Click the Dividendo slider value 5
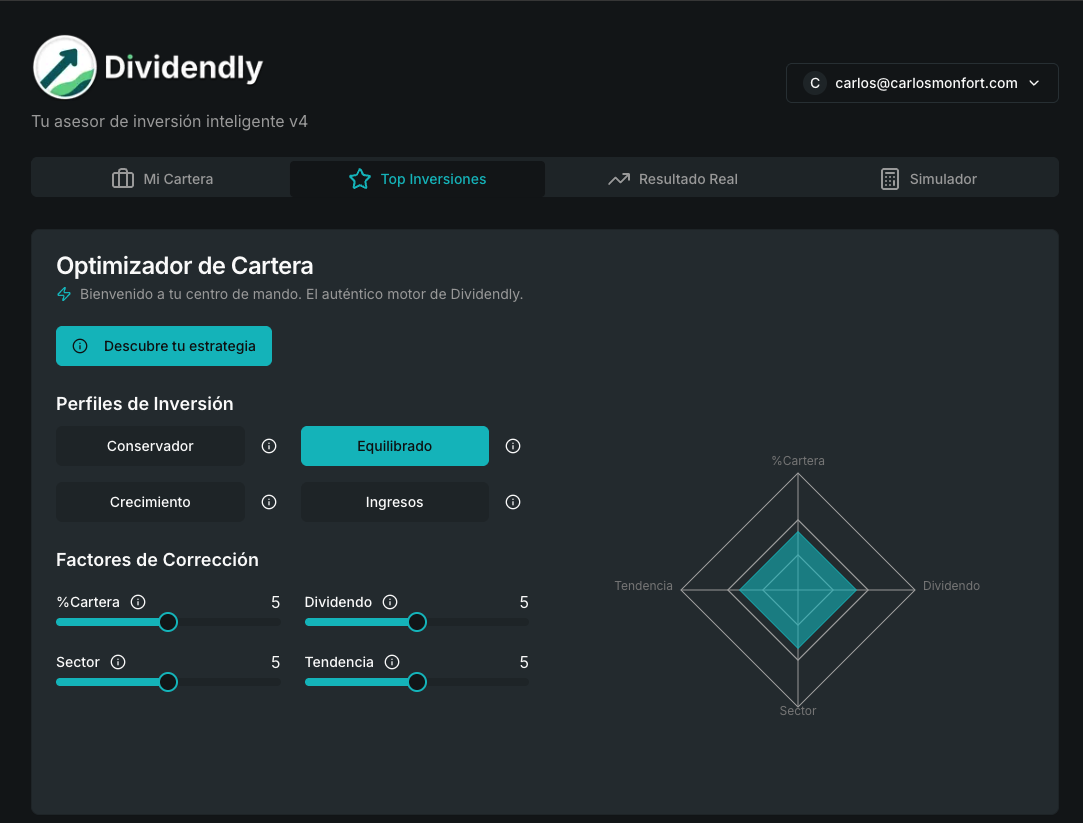This screenshot has height=823, width=1083. [x=524, y=603]
